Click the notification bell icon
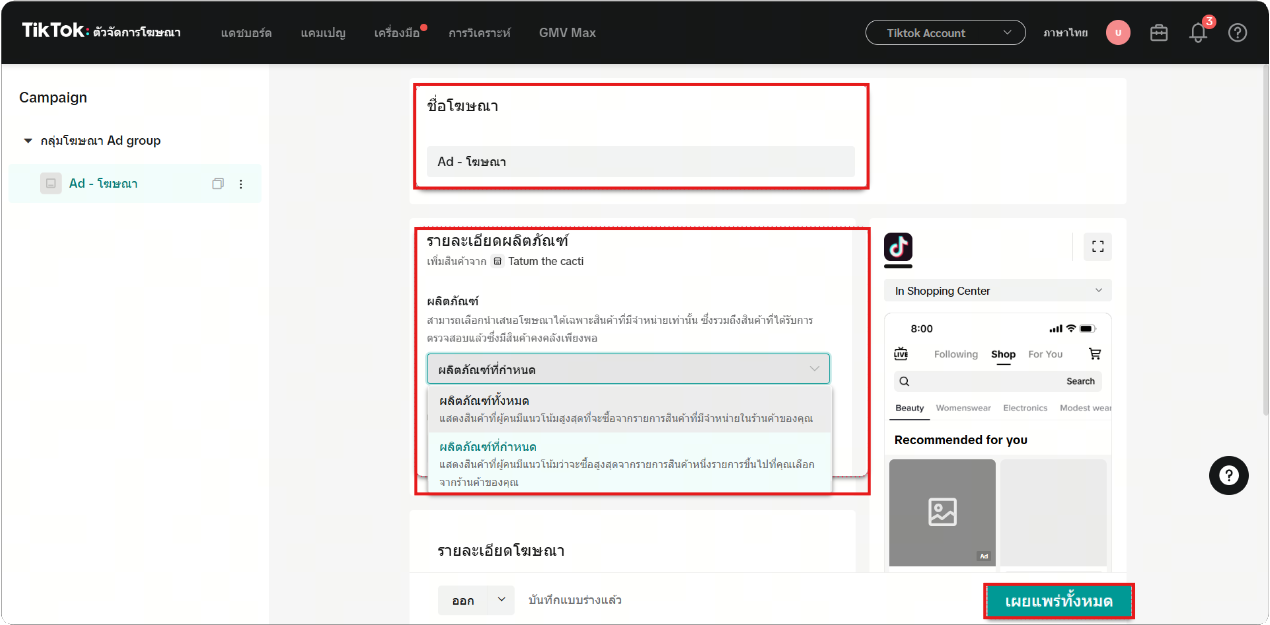This screenshot has height=625, width=1270. [1198, 33]
